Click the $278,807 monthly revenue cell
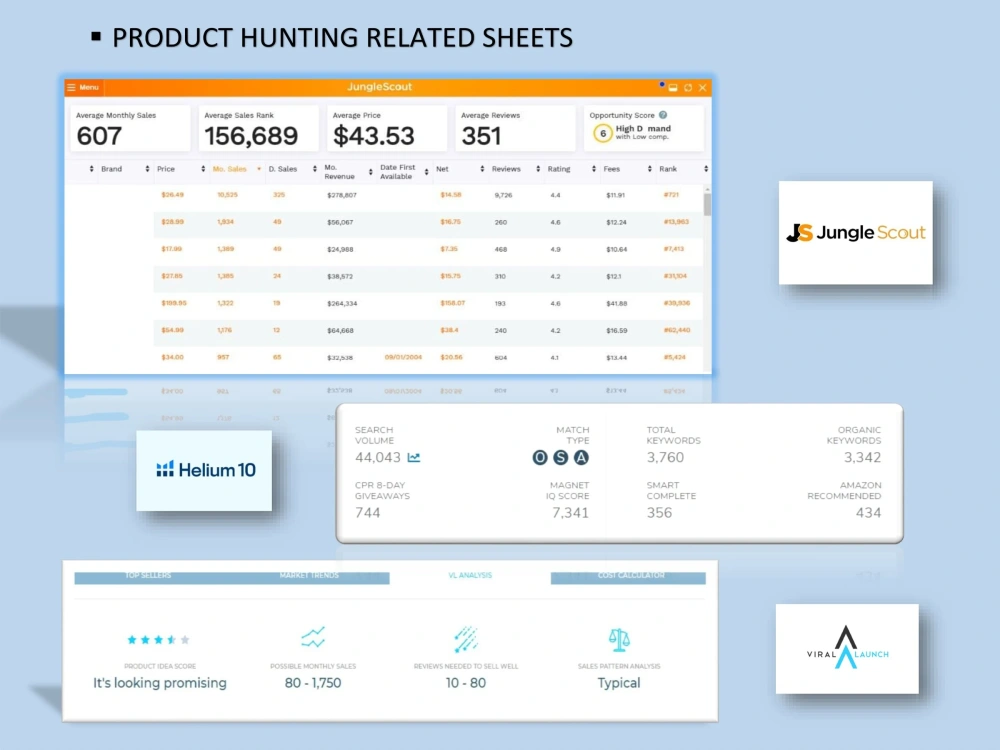 342,195
